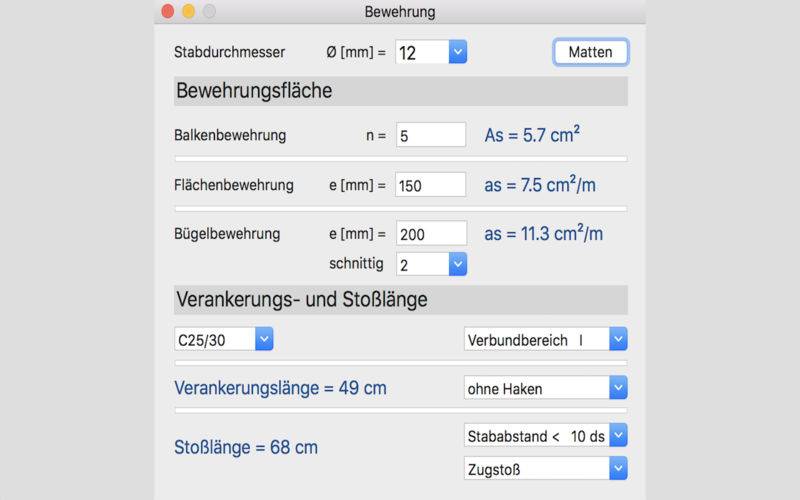Click the Balkenbewehrung n input field
The width and height of the screenshot is (800, 500).
coord(431,135)
